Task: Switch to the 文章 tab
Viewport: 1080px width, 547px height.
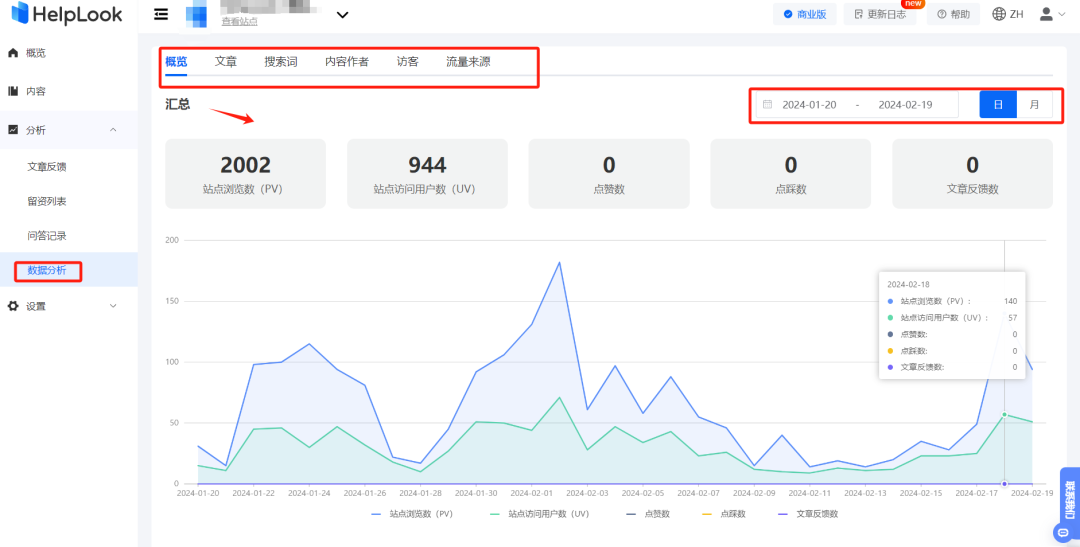Action: [x=226, y=62]
